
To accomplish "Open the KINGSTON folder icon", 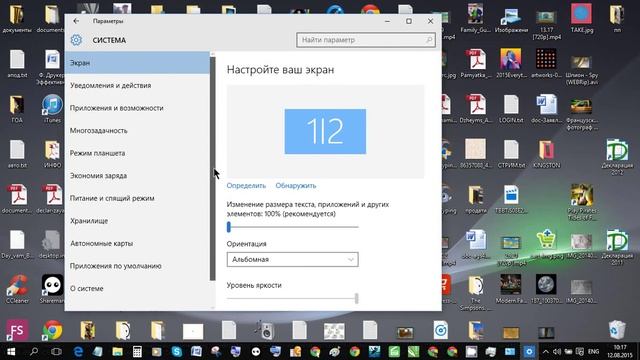I will tap(546, 154).
